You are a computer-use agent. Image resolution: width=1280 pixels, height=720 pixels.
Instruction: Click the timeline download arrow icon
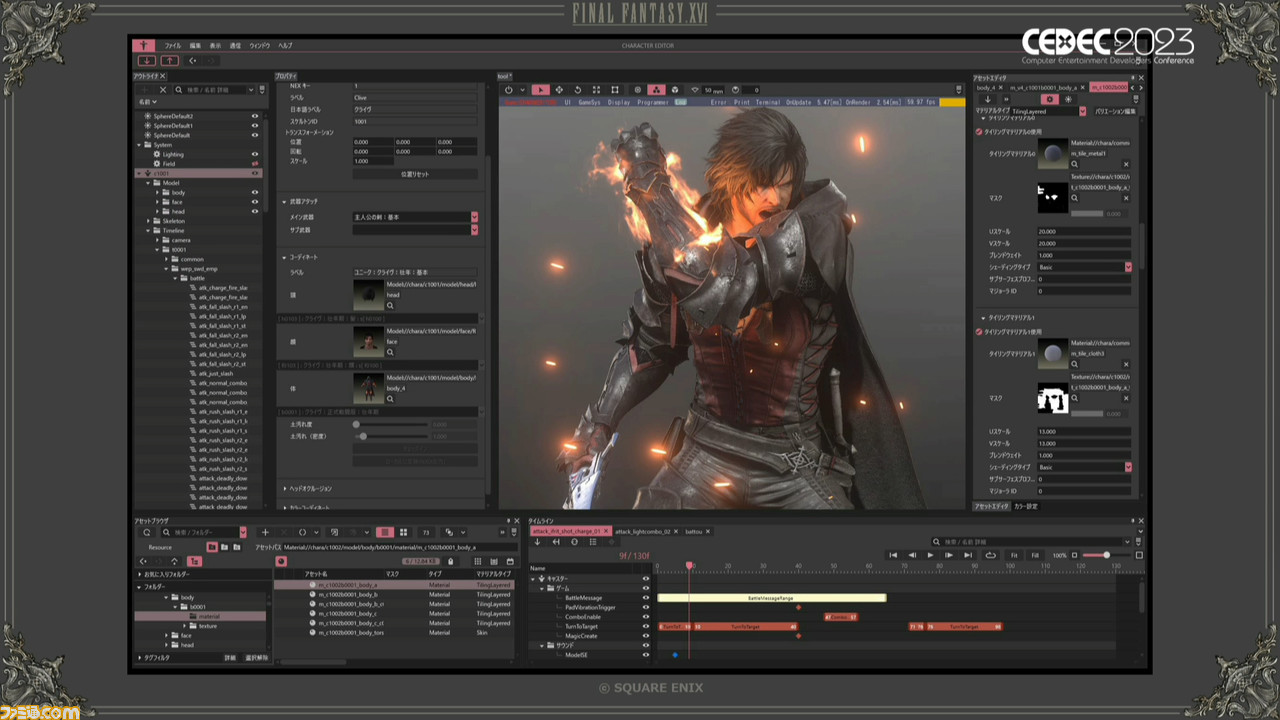[x=537, y=542]
